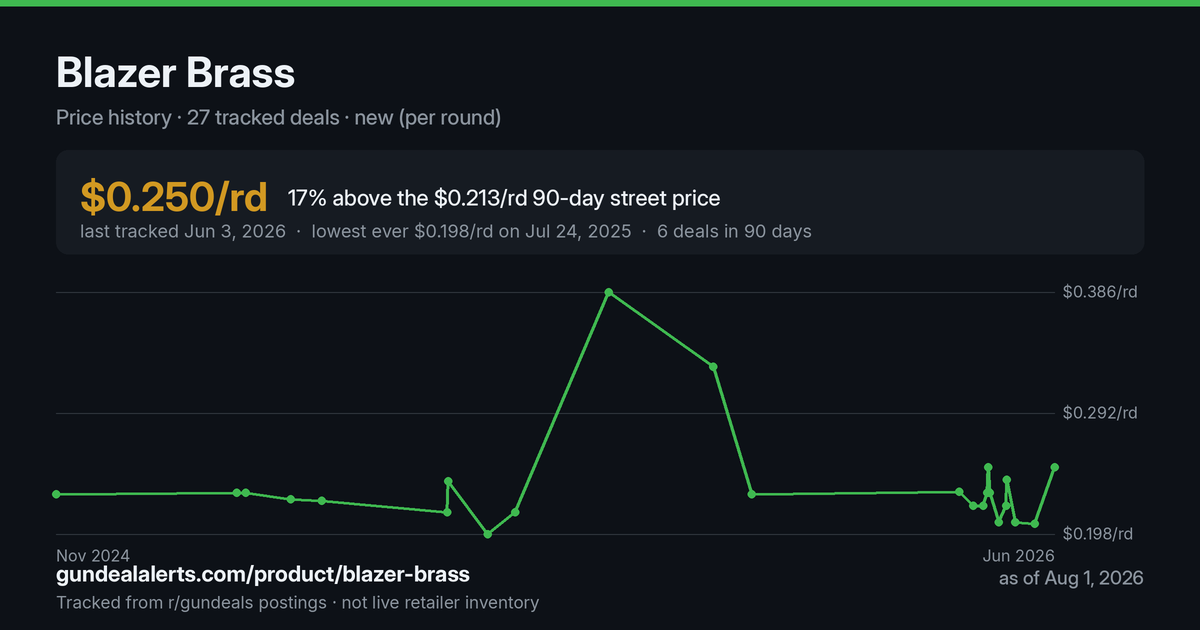Click the $0.292/rd axis label
Image resolution: width=1200 pixels, height=630 pixels.
pyautogui.click(x=1100, y=413)
